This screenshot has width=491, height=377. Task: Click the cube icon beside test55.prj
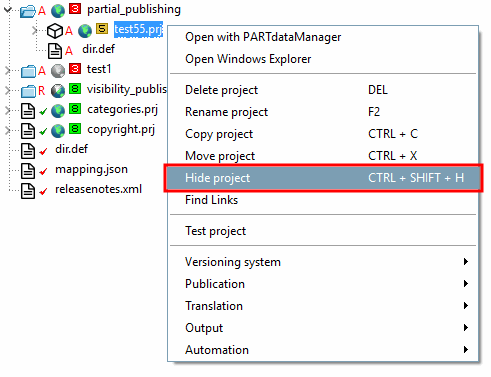click(55, 31)
